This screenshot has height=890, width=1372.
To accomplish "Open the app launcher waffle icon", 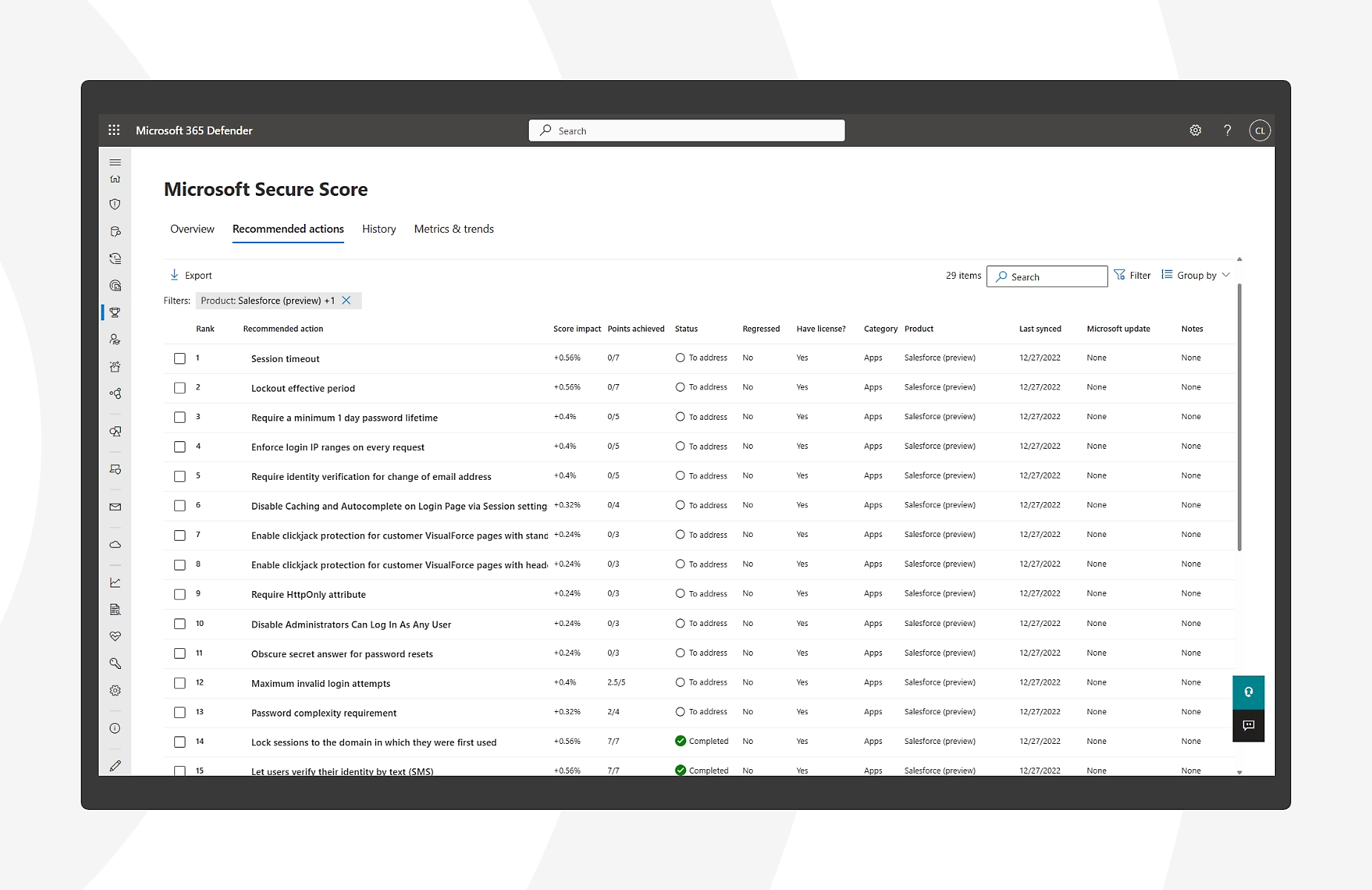I will 114,131.
